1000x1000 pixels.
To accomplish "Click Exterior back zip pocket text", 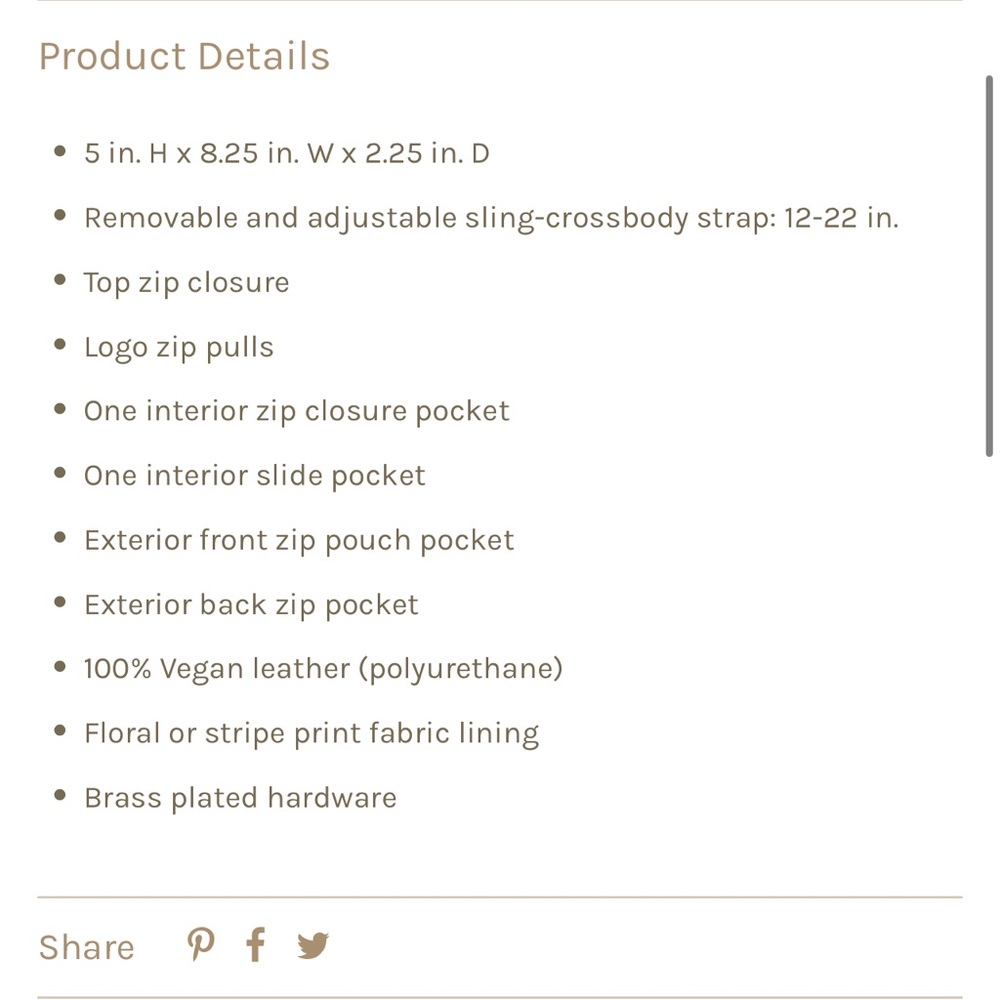I will click(251, 605).
